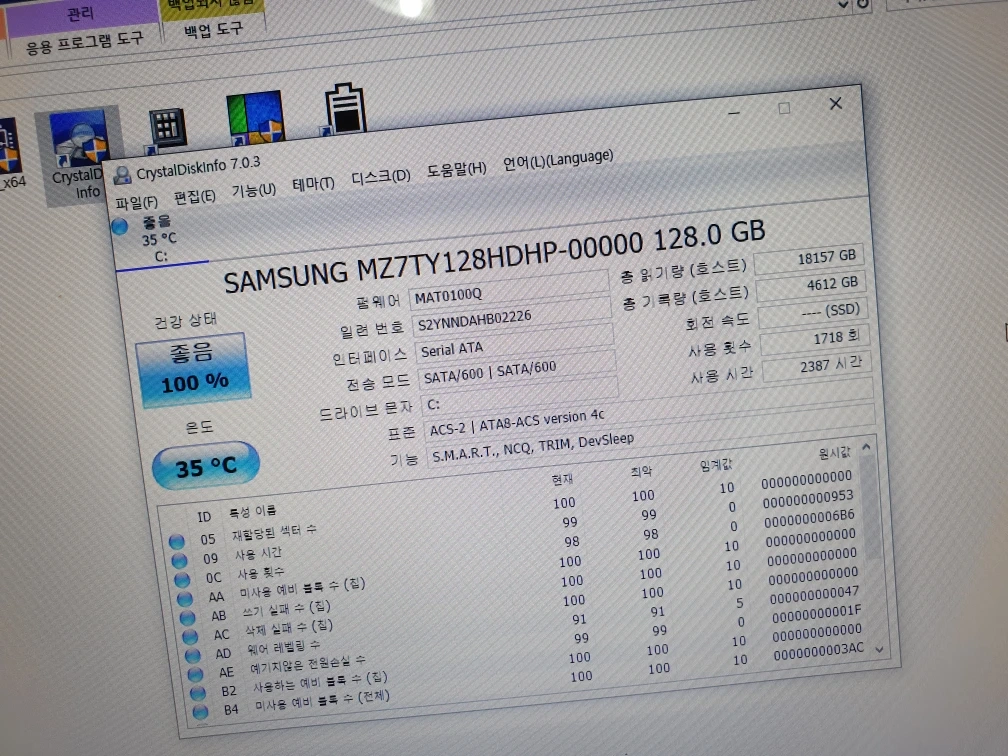The image size is (1008, 756).
Task: Click the total host reads value 18157 GB
Action: (x=809, y=259)
